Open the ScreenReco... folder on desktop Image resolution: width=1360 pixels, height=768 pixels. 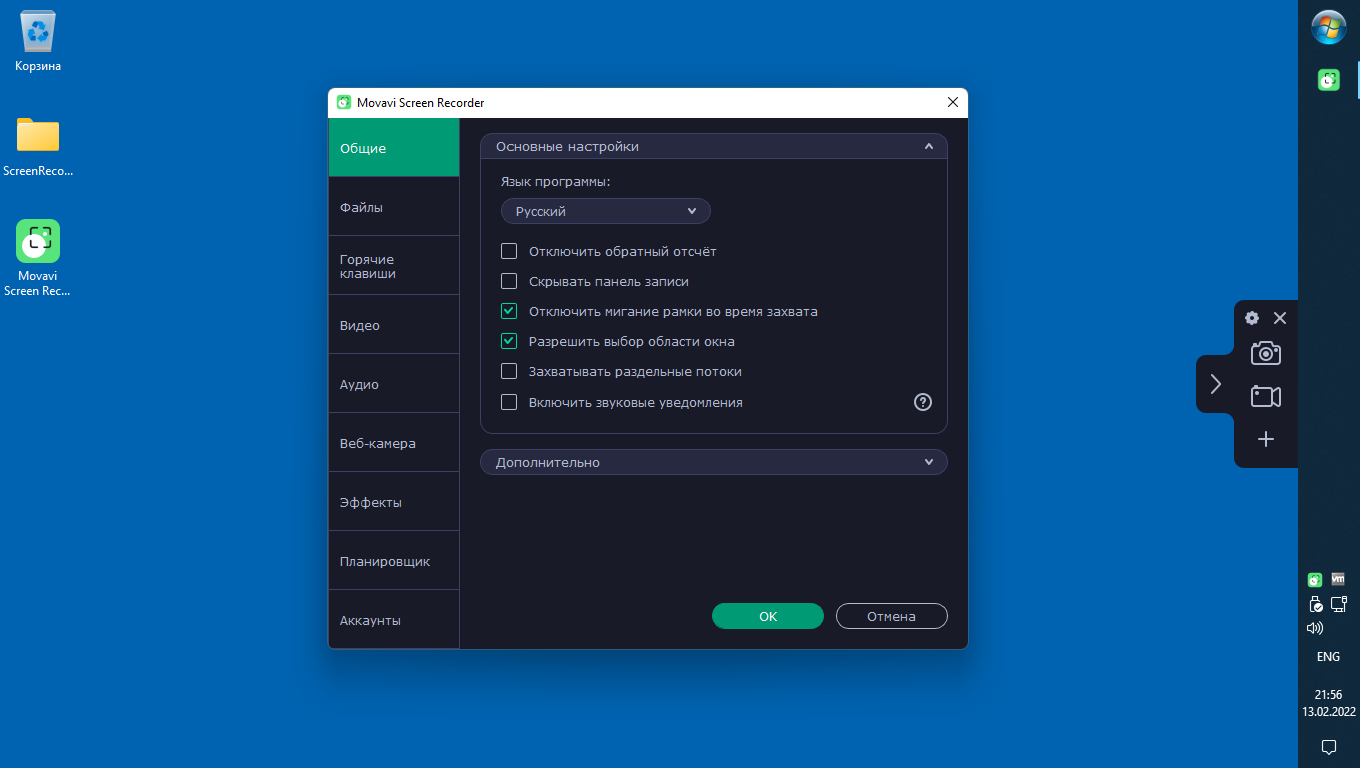pyautogui.click(x=38, y=146)
